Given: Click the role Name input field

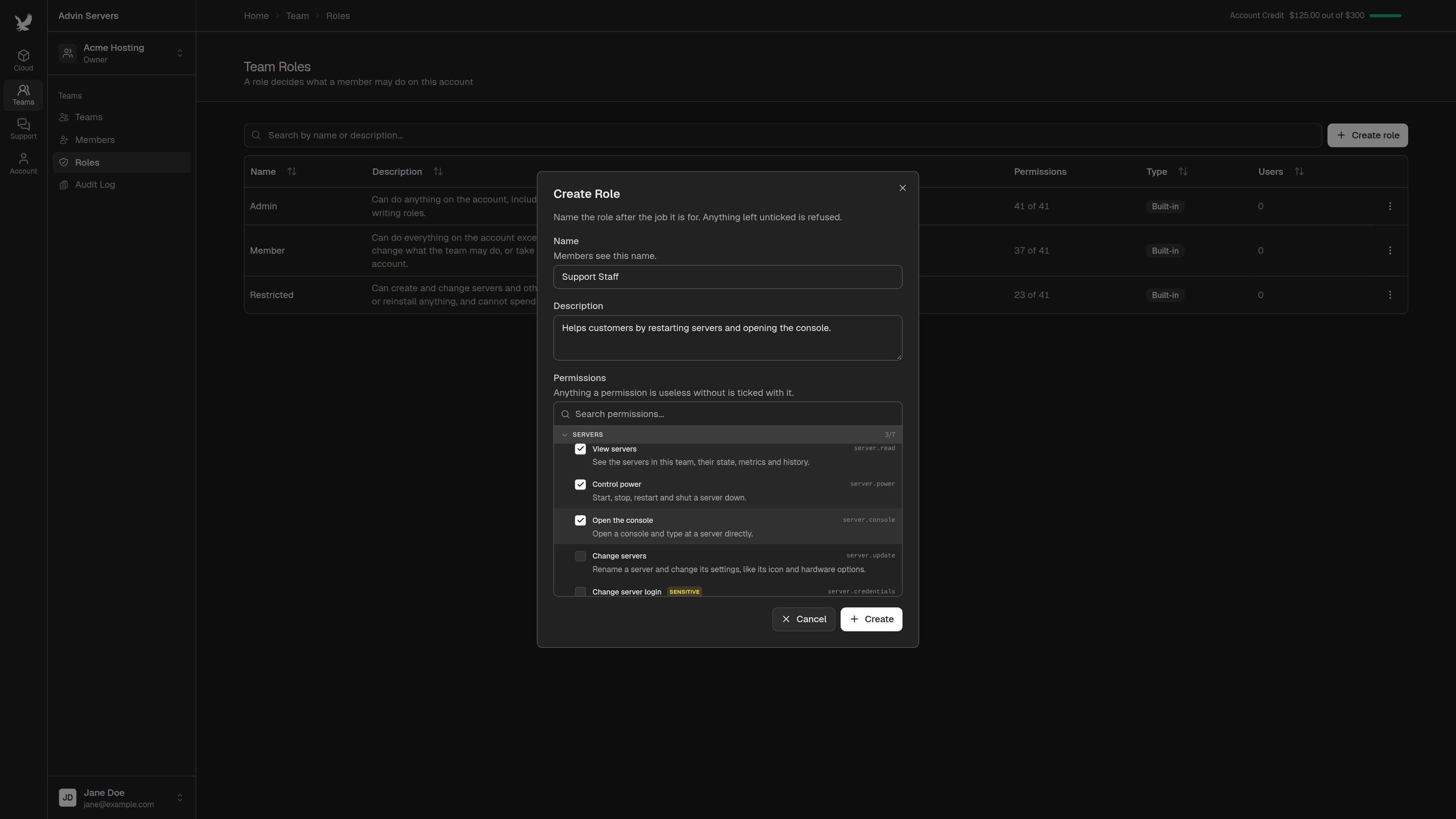Looking at the screenshot, I should (x=728, y=277).
